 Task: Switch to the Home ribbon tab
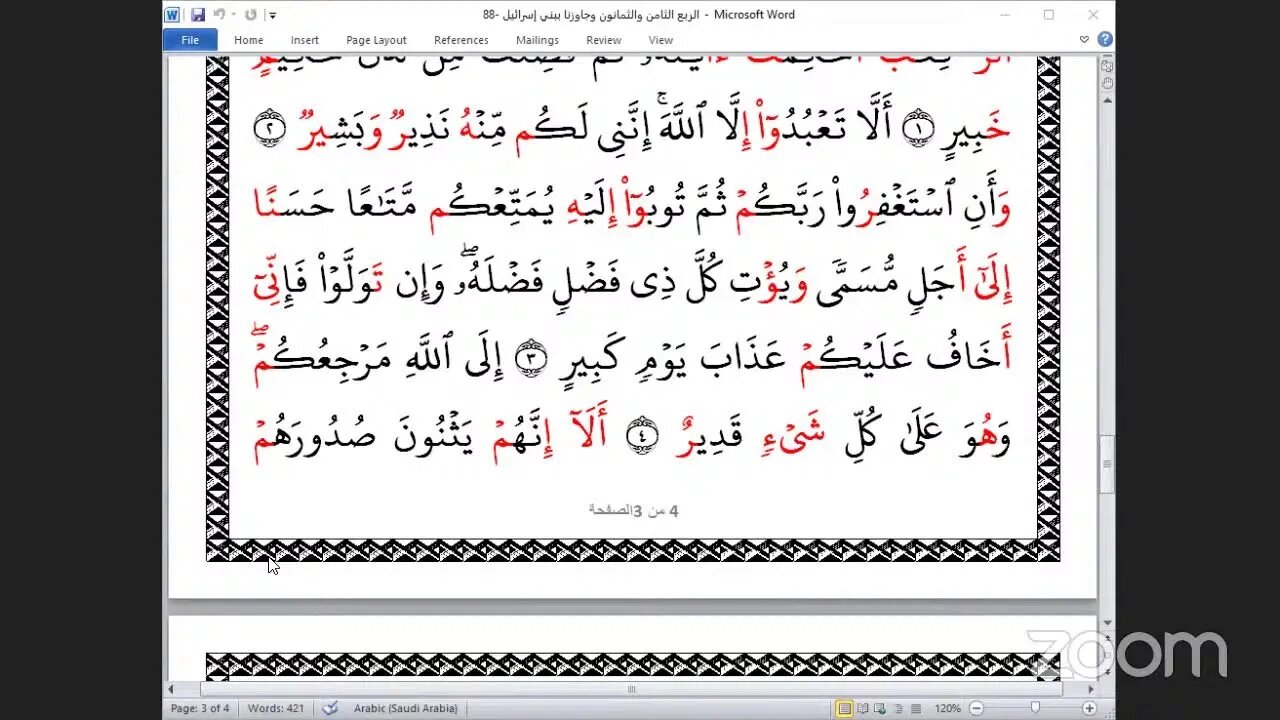click(x=249, y=40)
